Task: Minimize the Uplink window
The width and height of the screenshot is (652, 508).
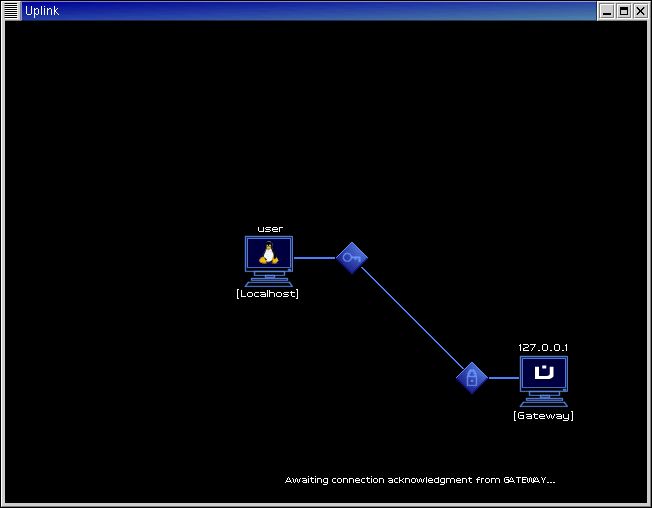Action: point(607,11)
